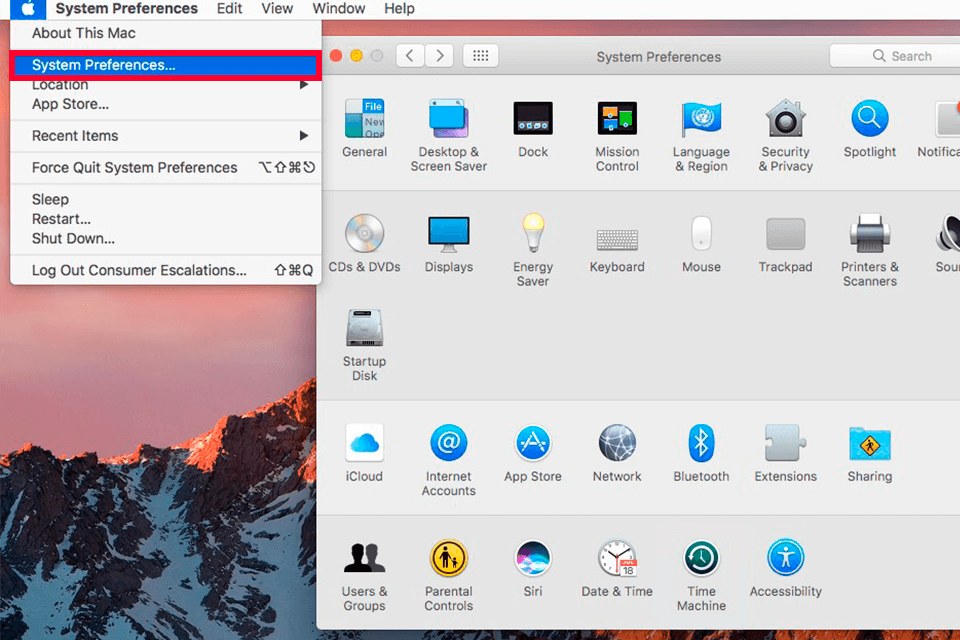Image resolution: width=960 pixels, height=640 pixels.
Task: Expand the Recent Items submenu
Action: click(165, 136)
